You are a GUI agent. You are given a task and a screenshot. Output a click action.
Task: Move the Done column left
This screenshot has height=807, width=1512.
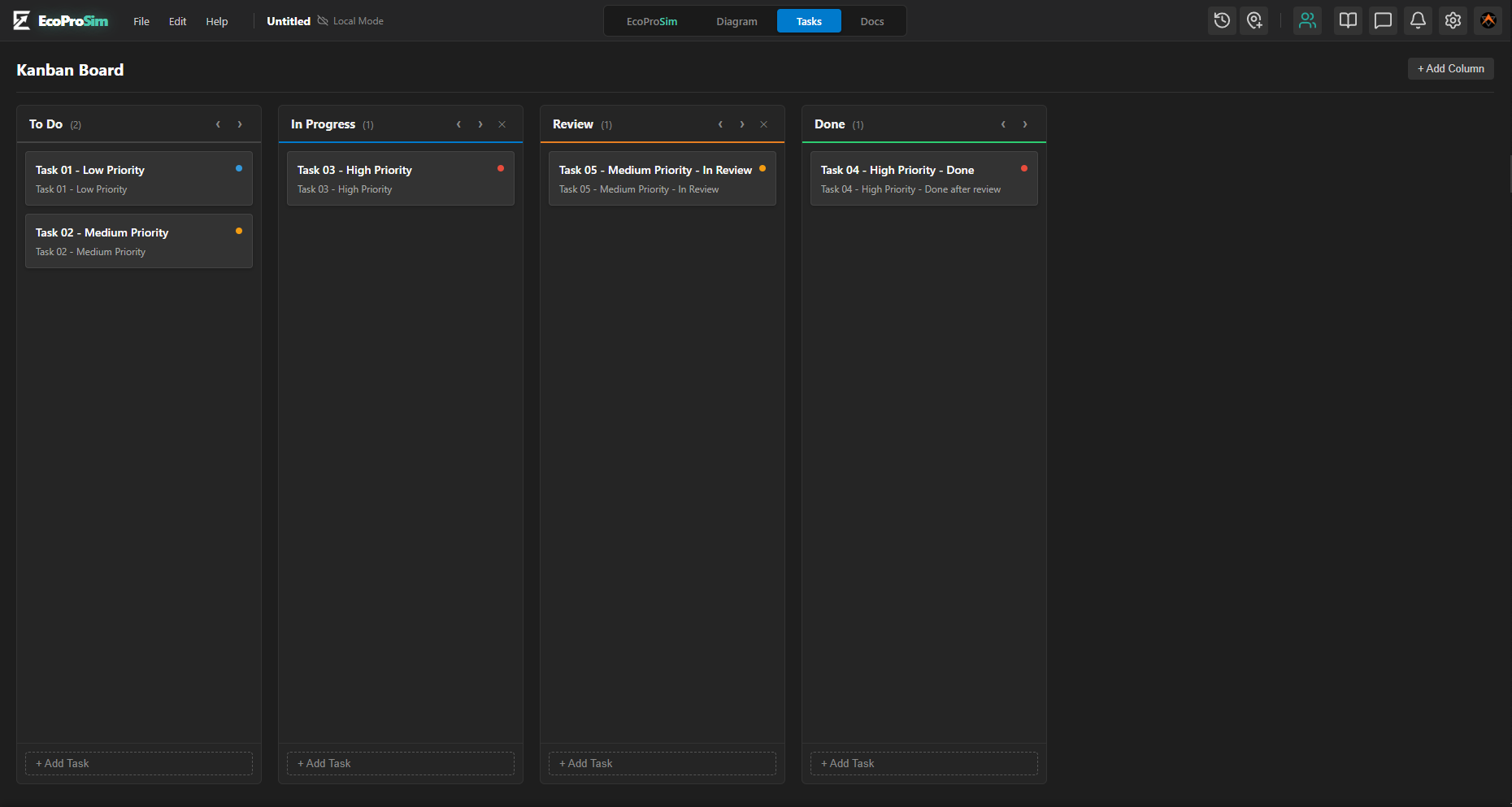click(1003, 124)
